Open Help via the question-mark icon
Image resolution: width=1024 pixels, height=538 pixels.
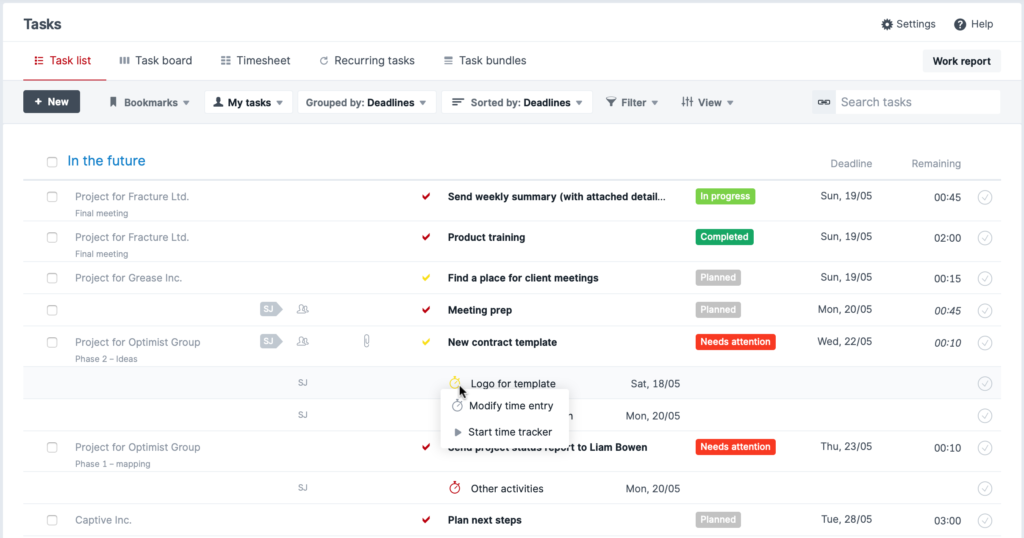click(959, 24)
